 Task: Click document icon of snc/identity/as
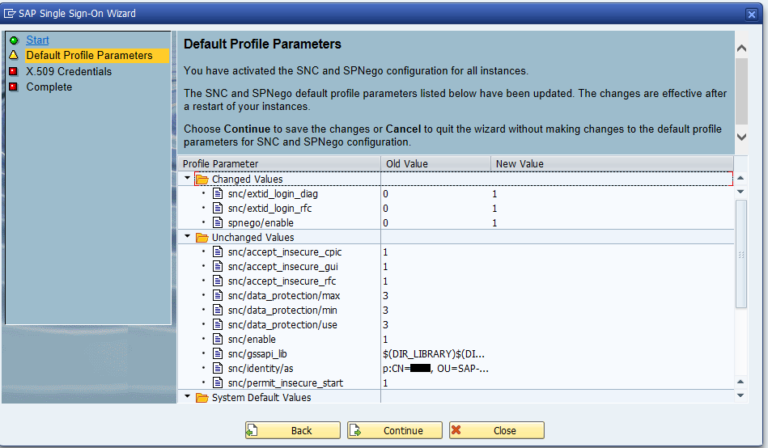pos(218,368)
